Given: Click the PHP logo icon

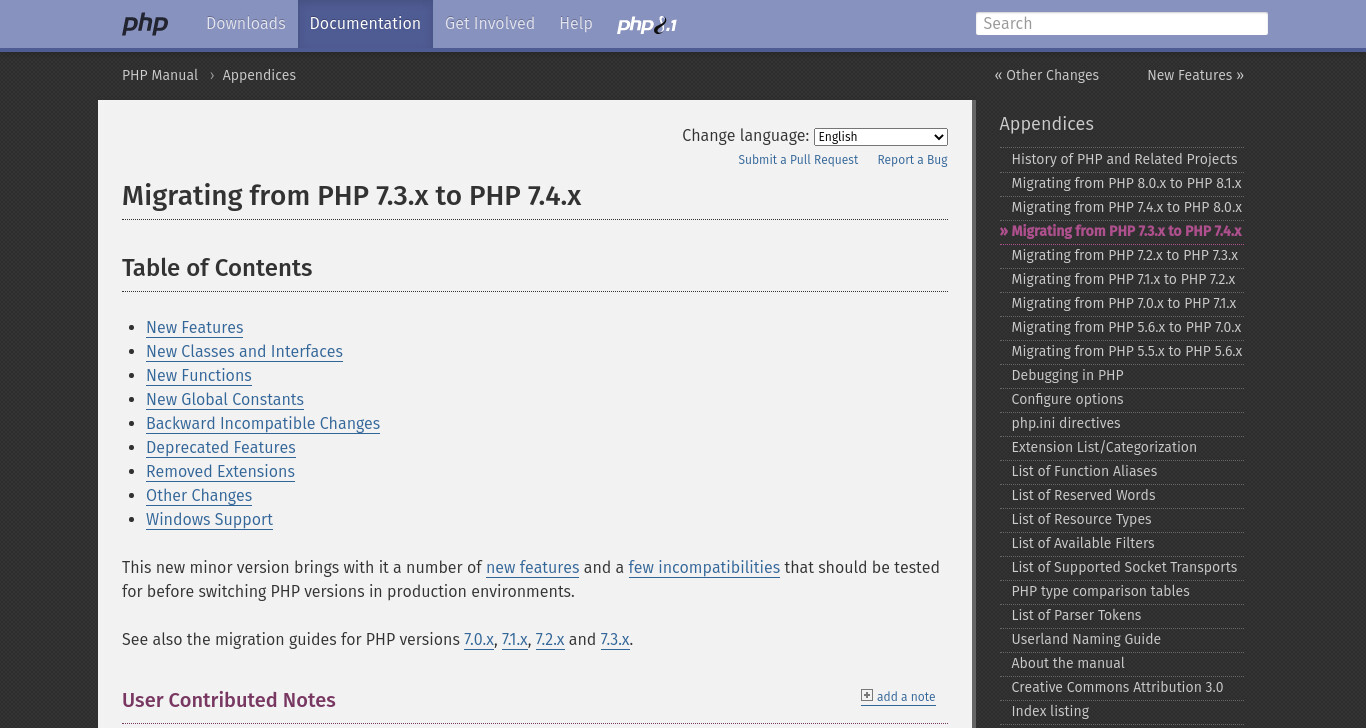Looking at the screenshot, I should point(145,24).
